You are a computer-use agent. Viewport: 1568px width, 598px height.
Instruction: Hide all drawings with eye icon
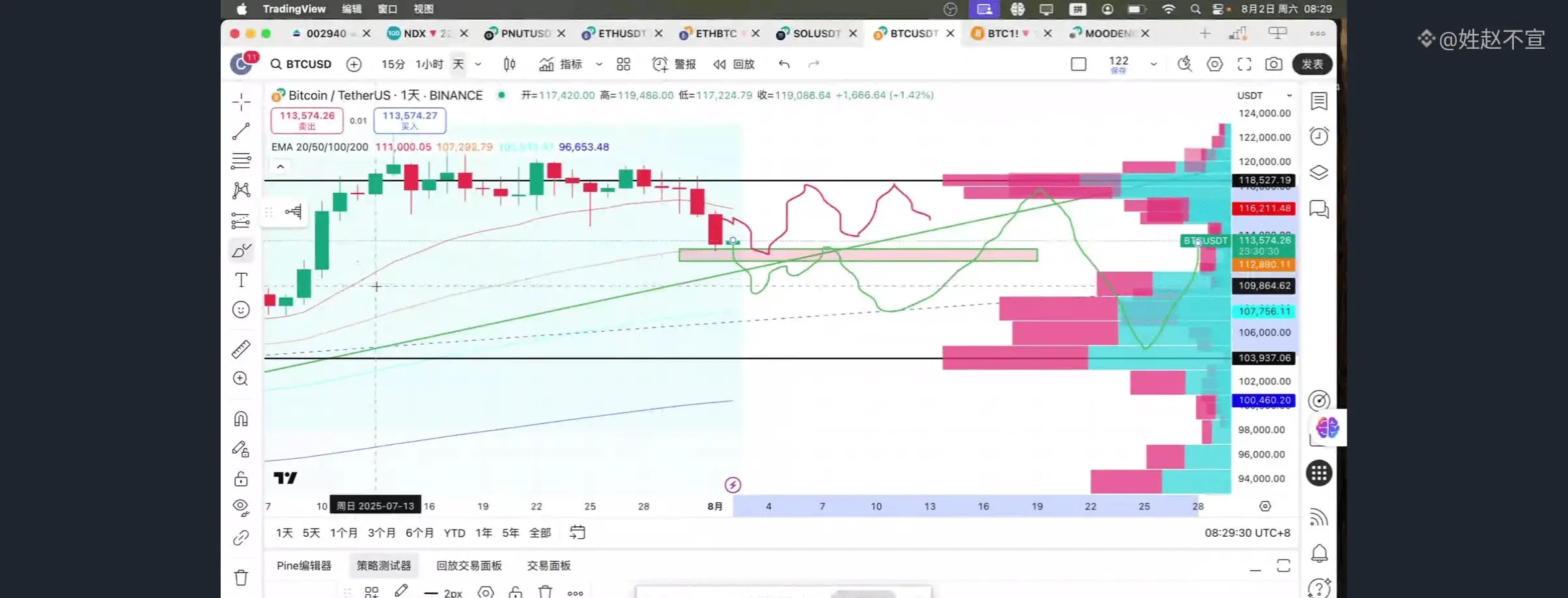click(241, 507)
